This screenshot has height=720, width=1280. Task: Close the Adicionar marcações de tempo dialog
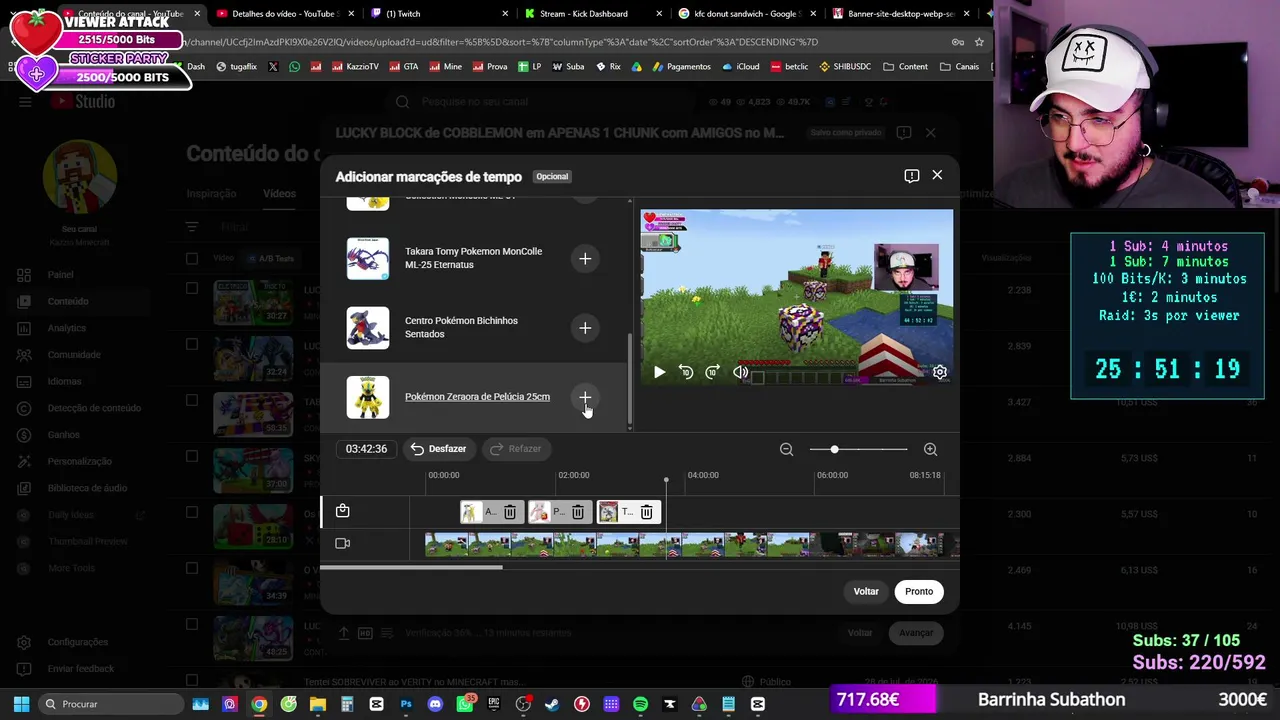point(937,175)
